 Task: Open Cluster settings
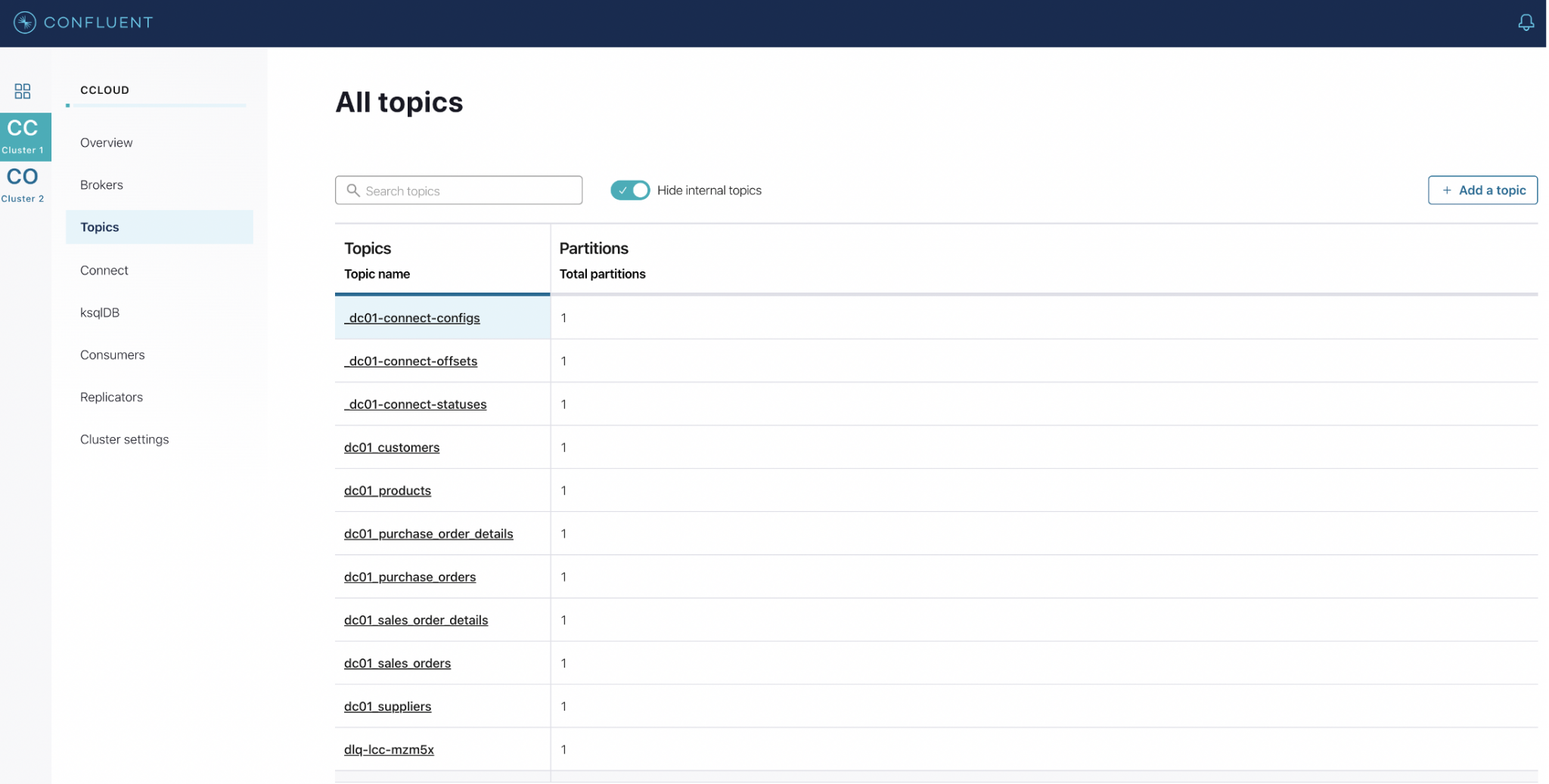(x=124, y=440)
